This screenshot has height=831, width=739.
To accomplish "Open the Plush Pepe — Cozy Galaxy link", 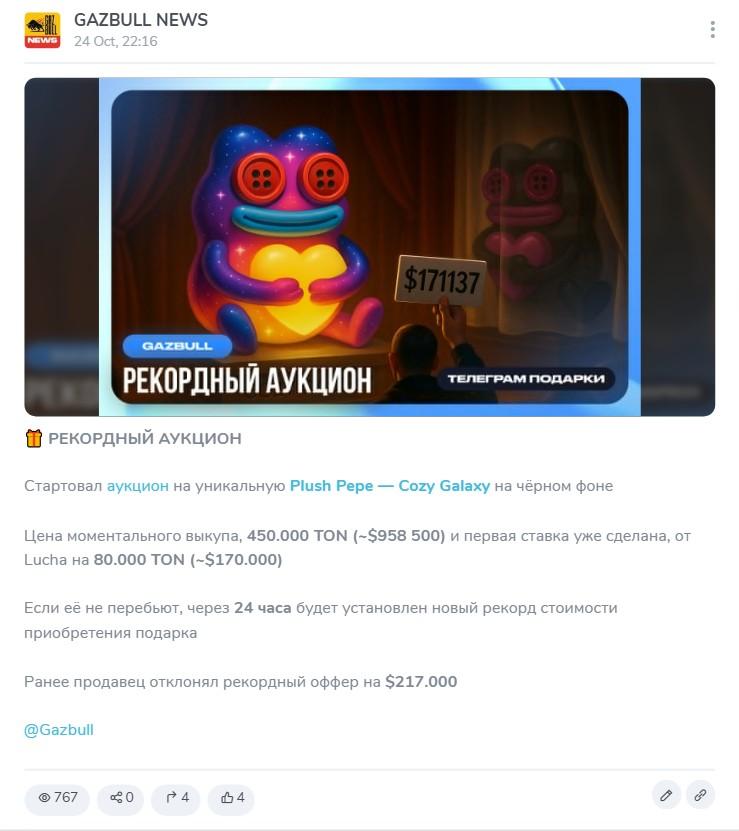I will coord(390,486).
